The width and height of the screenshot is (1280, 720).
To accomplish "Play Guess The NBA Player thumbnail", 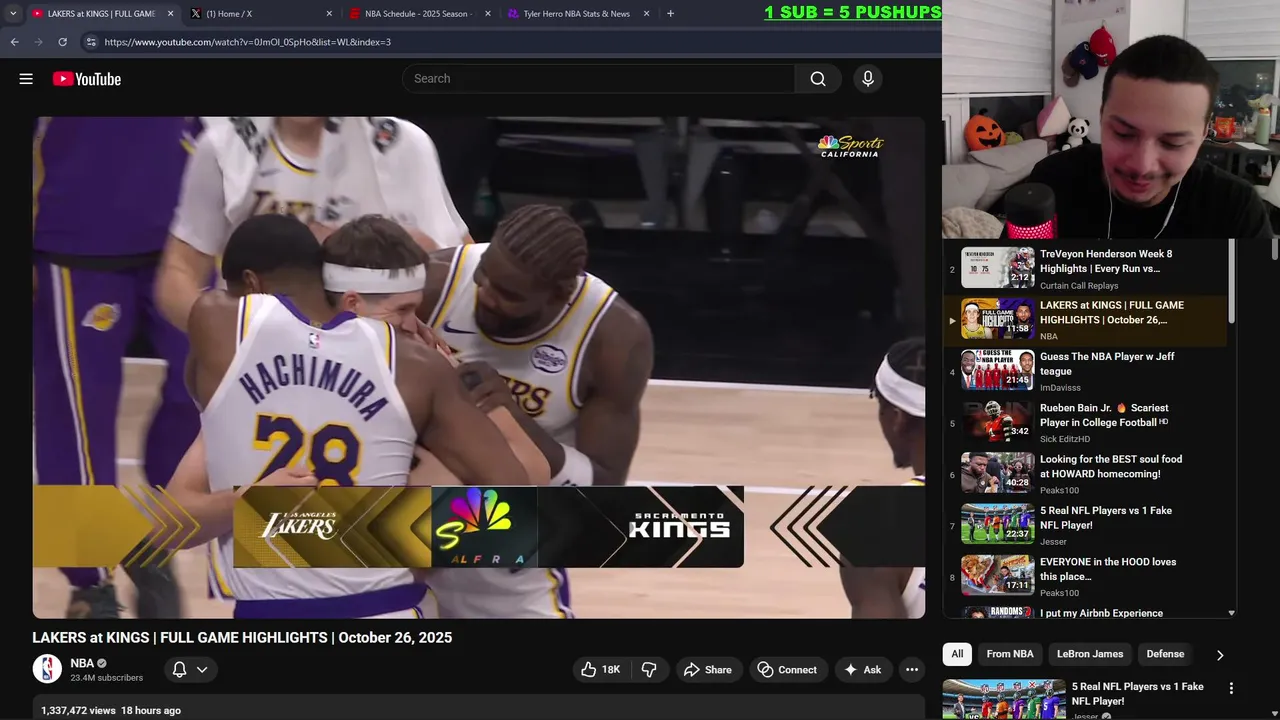I will click(x=998, y=370).
